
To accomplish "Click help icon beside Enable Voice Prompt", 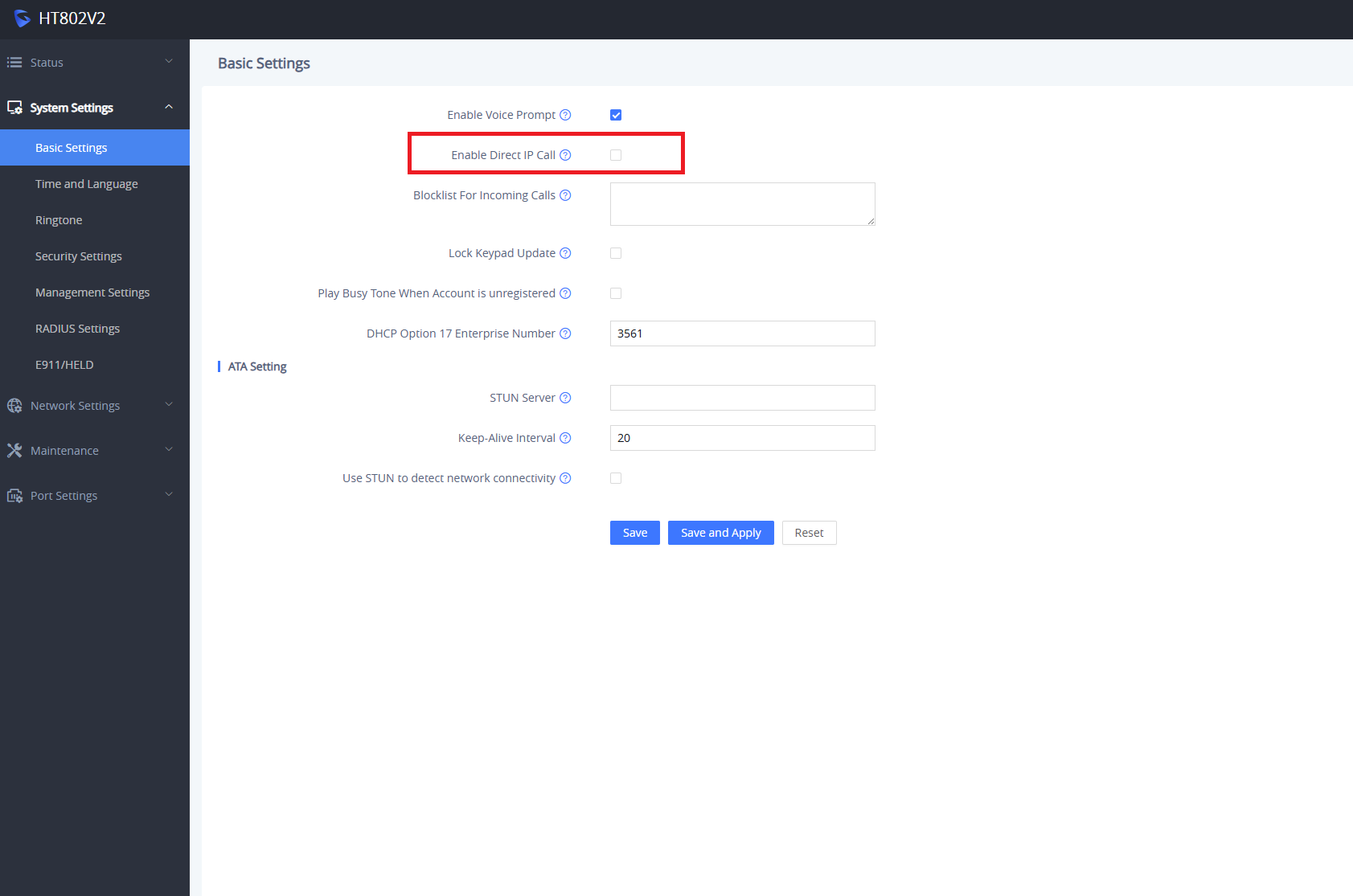I will click(x=565, y=115).
